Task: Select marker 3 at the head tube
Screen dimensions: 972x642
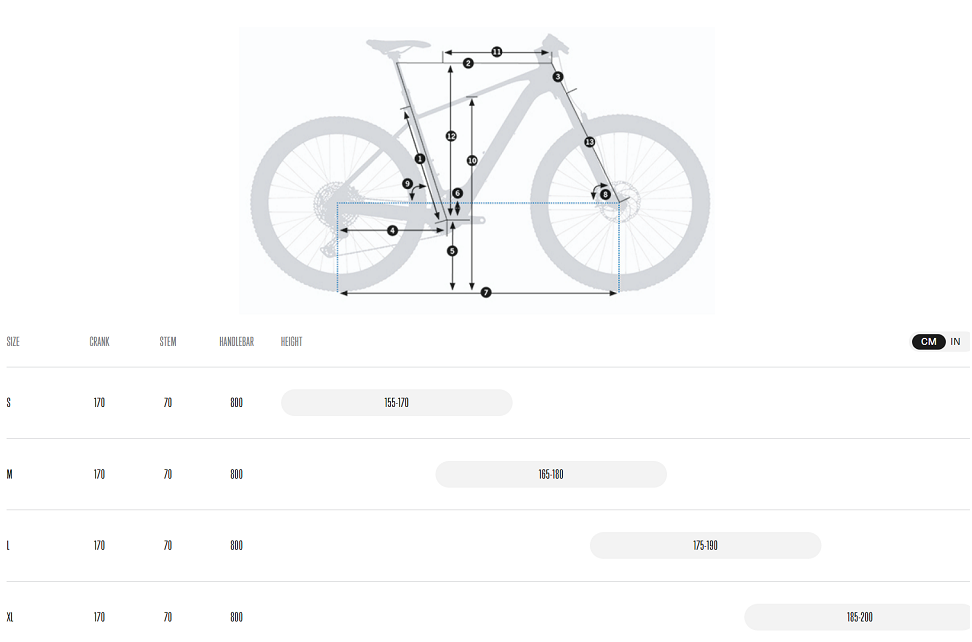Action: click(558, 77)
